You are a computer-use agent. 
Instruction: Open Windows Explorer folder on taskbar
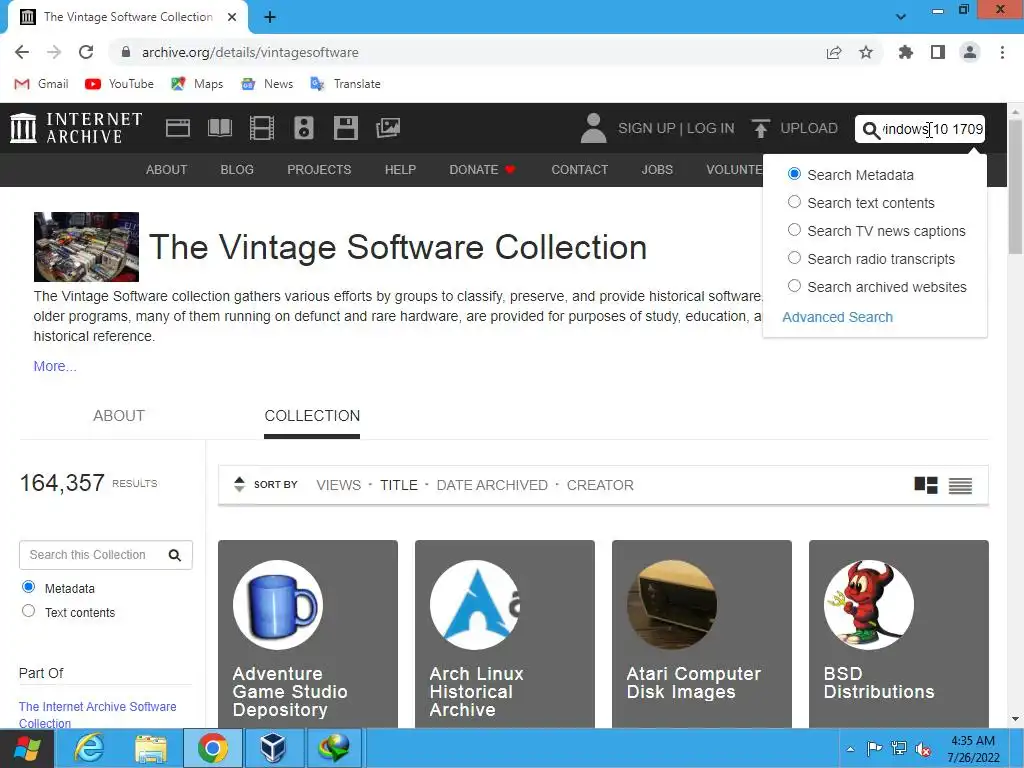tap(150, 748)
